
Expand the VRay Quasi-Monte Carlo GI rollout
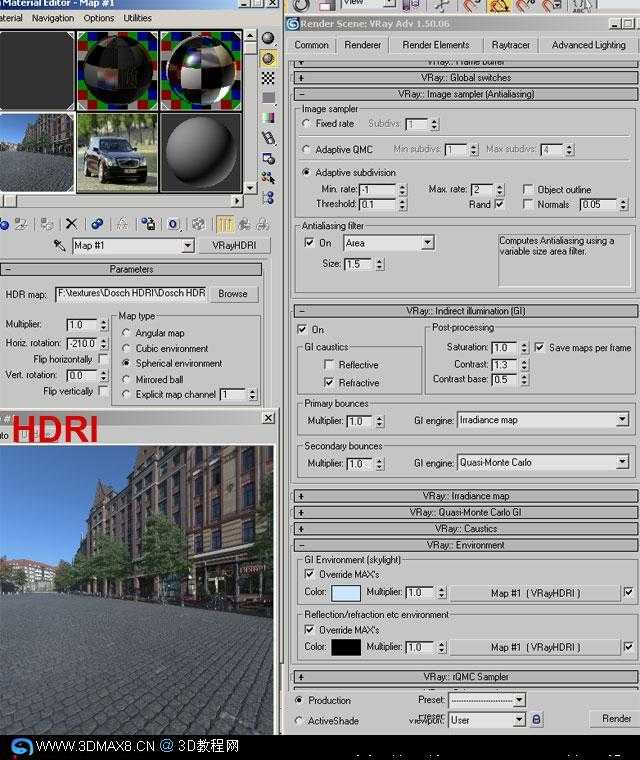click(x=465, y=512)
